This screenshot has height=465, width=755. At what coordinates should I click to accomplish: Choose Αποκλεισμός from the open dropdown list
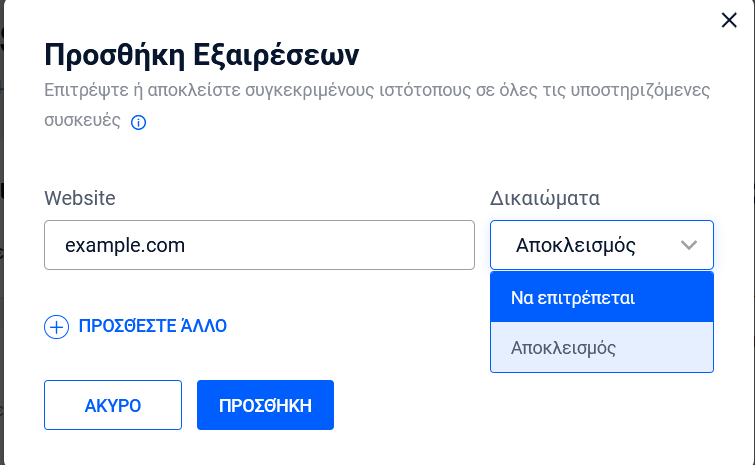(x=602, y=348)
